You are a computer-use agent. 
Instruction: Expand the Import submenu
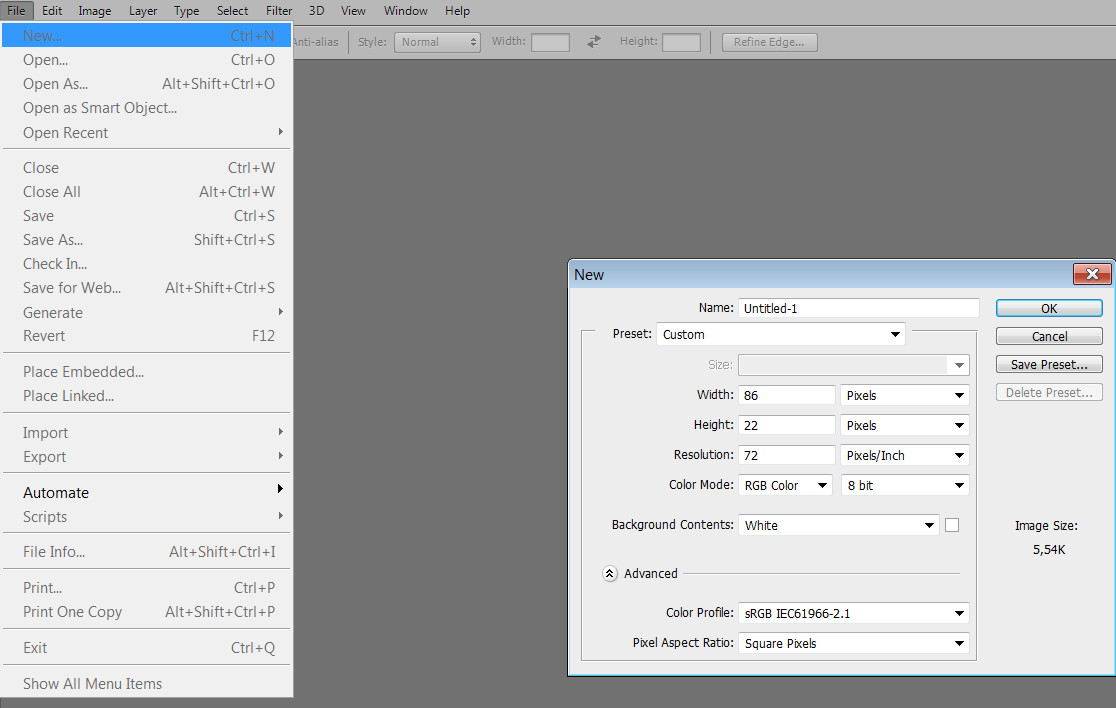pyautogui.click(x=147, y=433)
